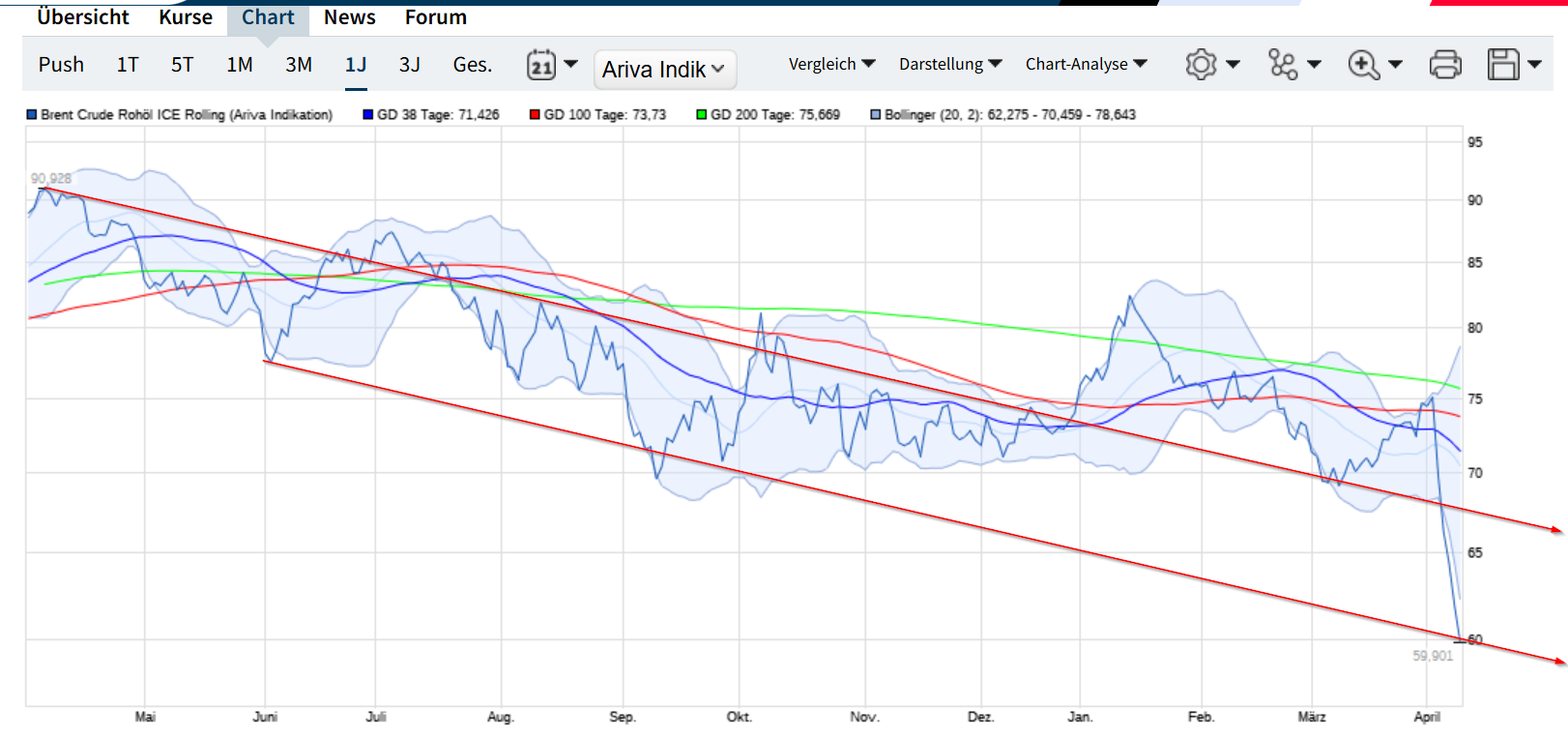The width and height of the screenshot is (1568, 739).
Task: Click the Feb. label on time axis
Action: pos(1202,717)
